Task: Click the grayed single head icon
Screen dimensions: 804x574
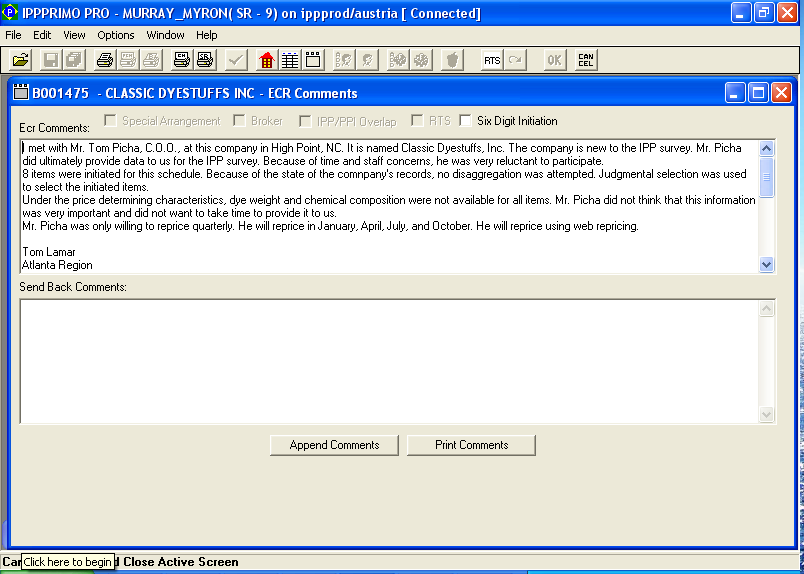Action: [x=367, y=60]
